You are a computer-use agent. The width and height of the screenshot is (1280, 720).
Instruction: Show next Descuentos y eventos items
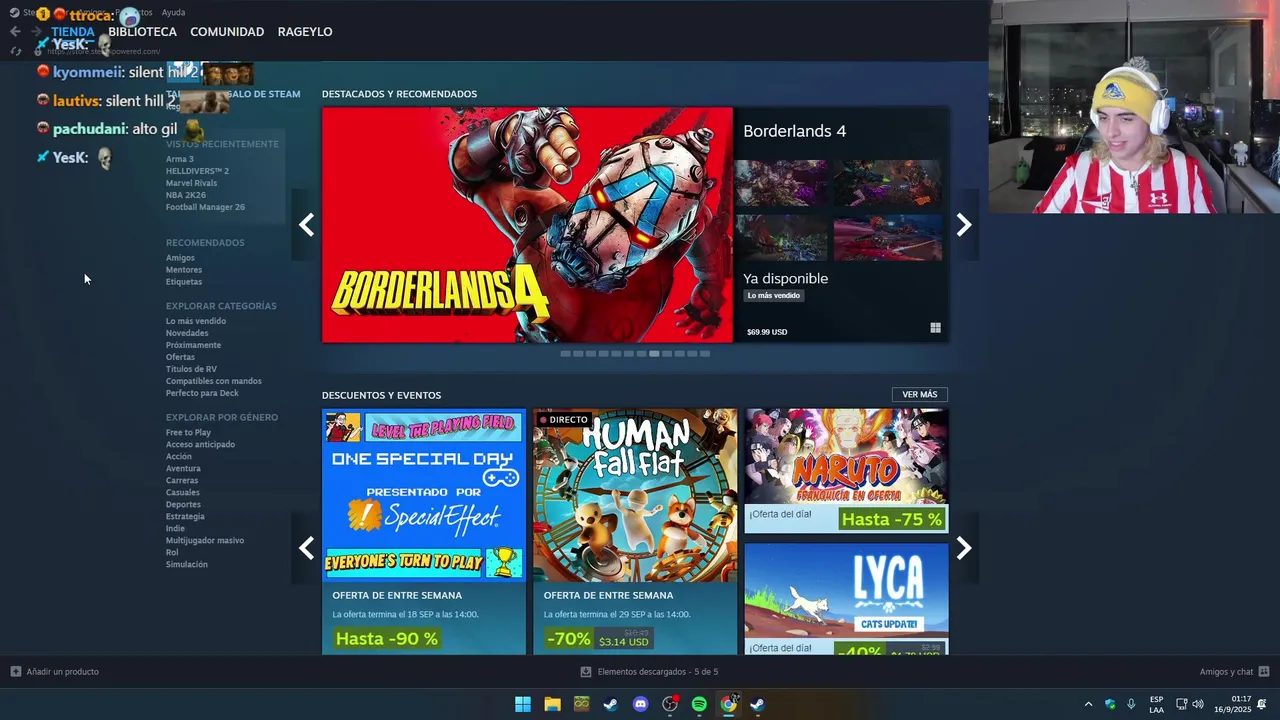click(x=964, y=548)
